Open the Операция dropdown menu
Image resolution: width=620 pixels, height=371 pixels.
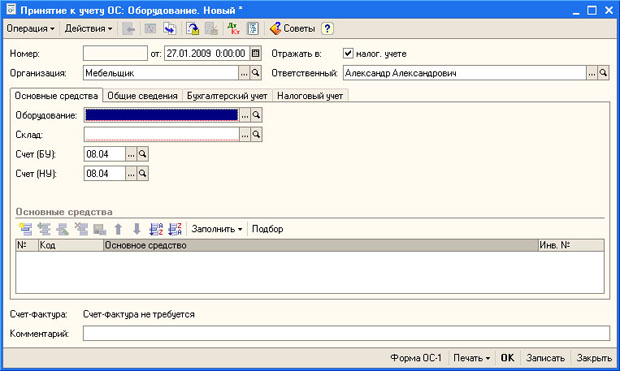[30, 28]
